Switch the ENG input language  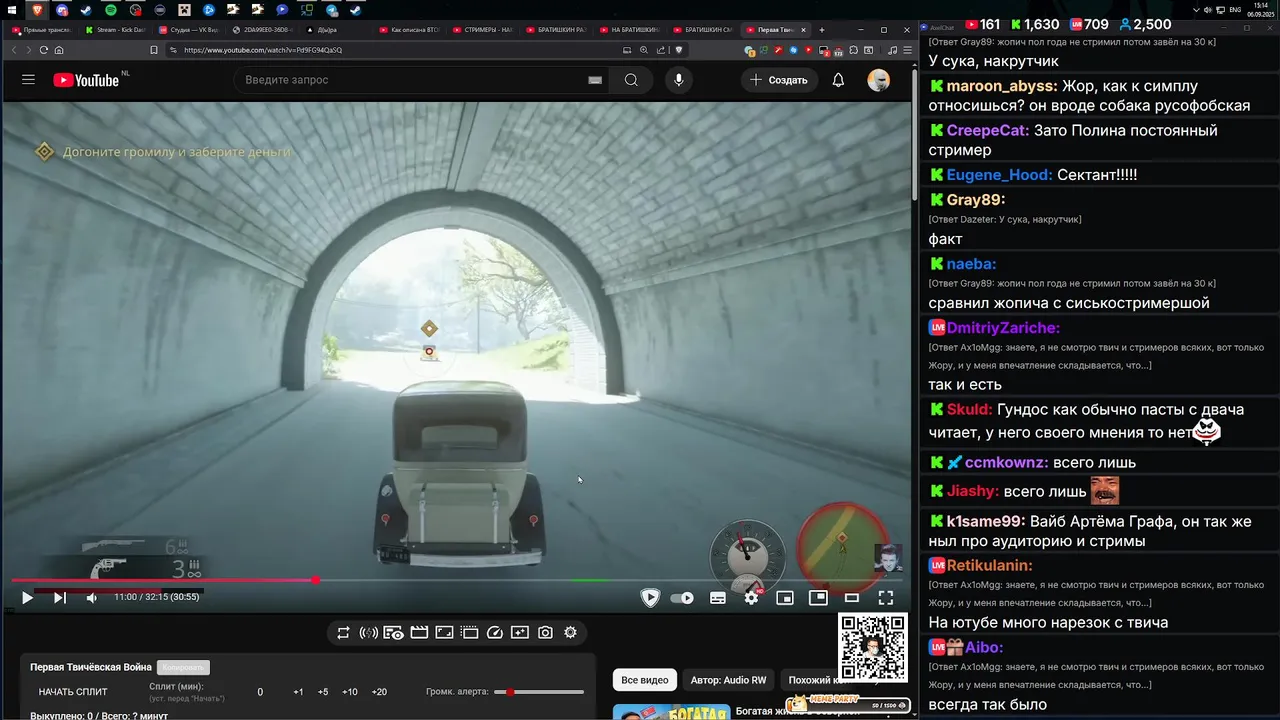pos(1235,10)
